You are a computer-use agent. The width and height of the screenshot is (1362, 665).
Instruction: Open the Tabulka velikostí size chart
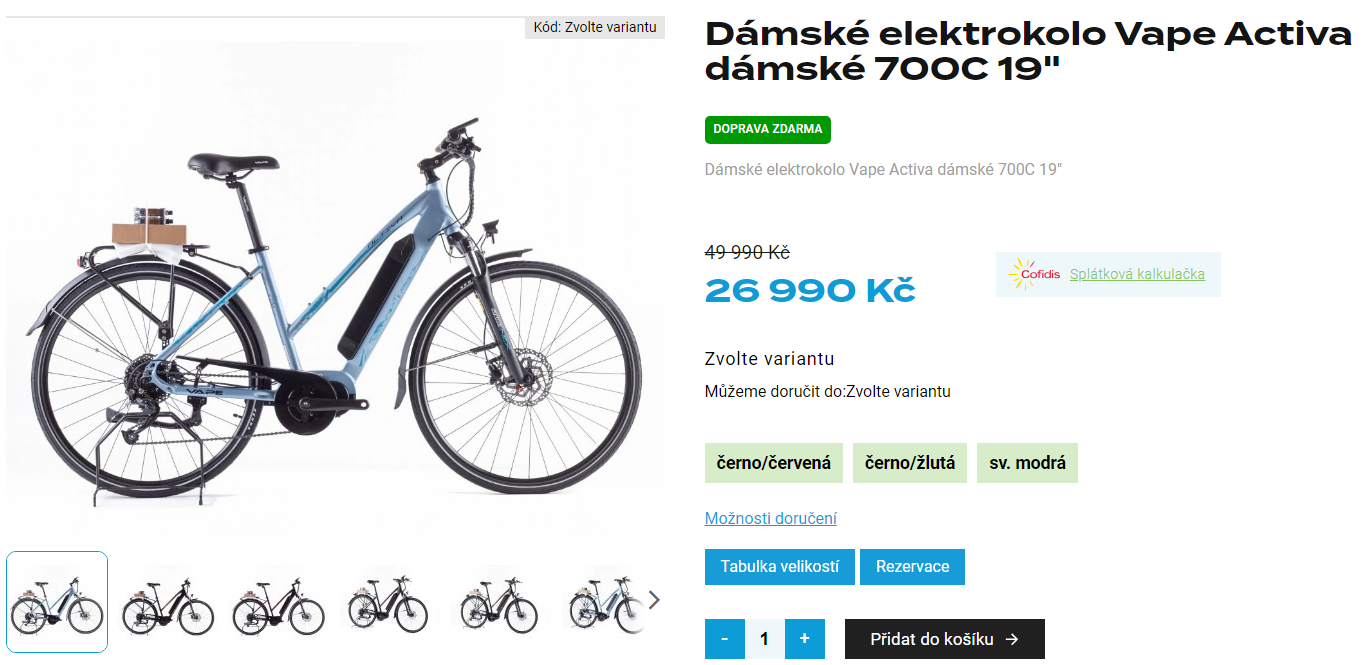click(x=780, y=567)
